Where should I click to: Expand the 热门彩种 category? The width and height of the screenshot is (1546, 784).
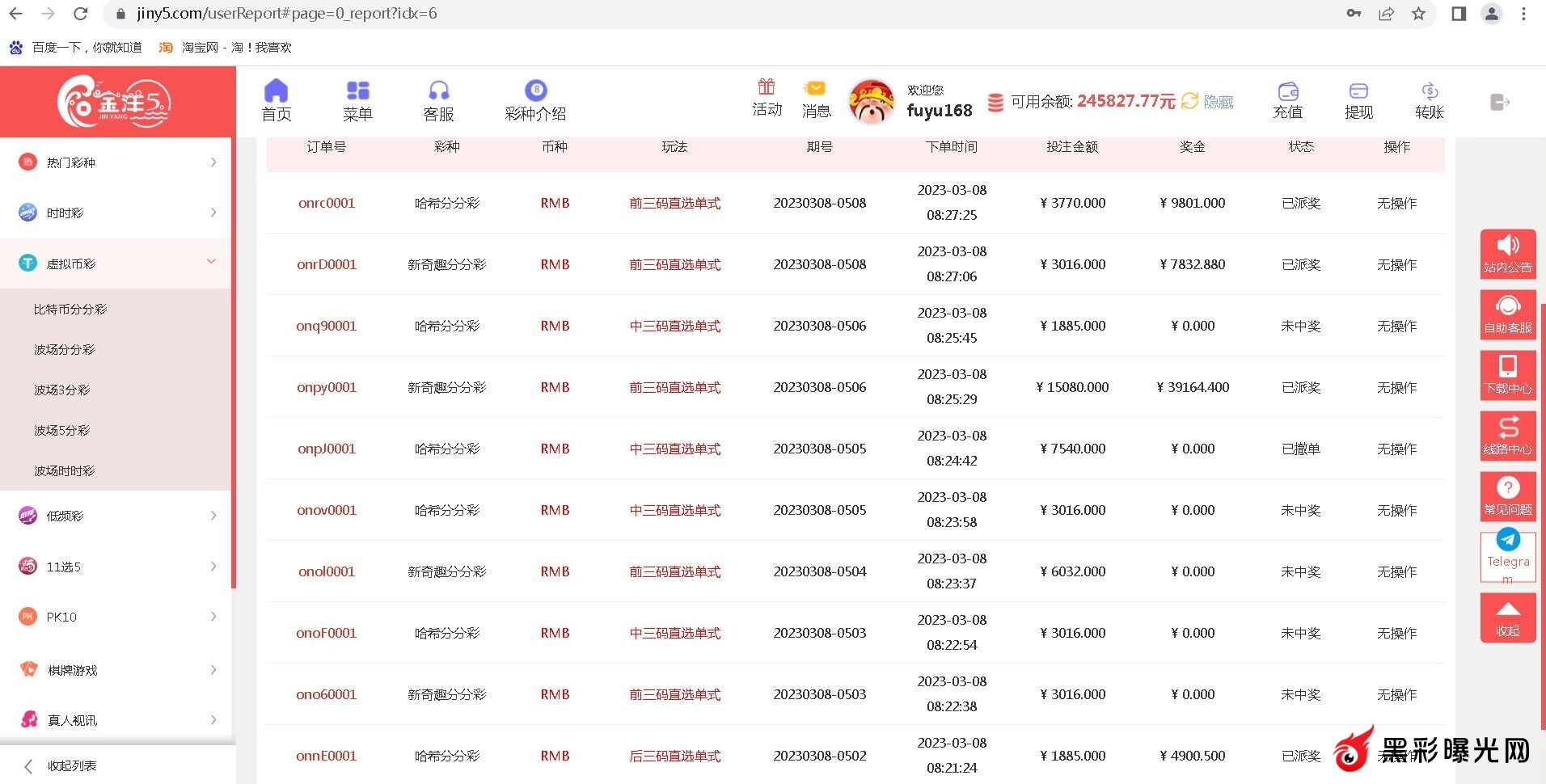[x=117, y=162]
